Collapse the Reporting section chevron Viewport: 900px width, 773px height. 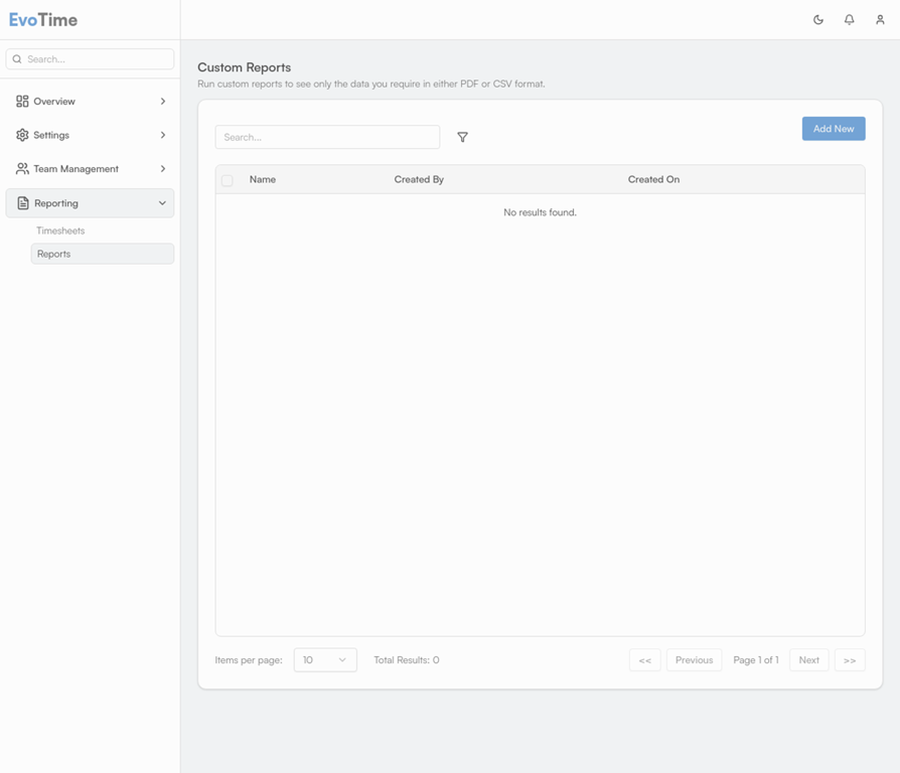[x=162, y=203]
